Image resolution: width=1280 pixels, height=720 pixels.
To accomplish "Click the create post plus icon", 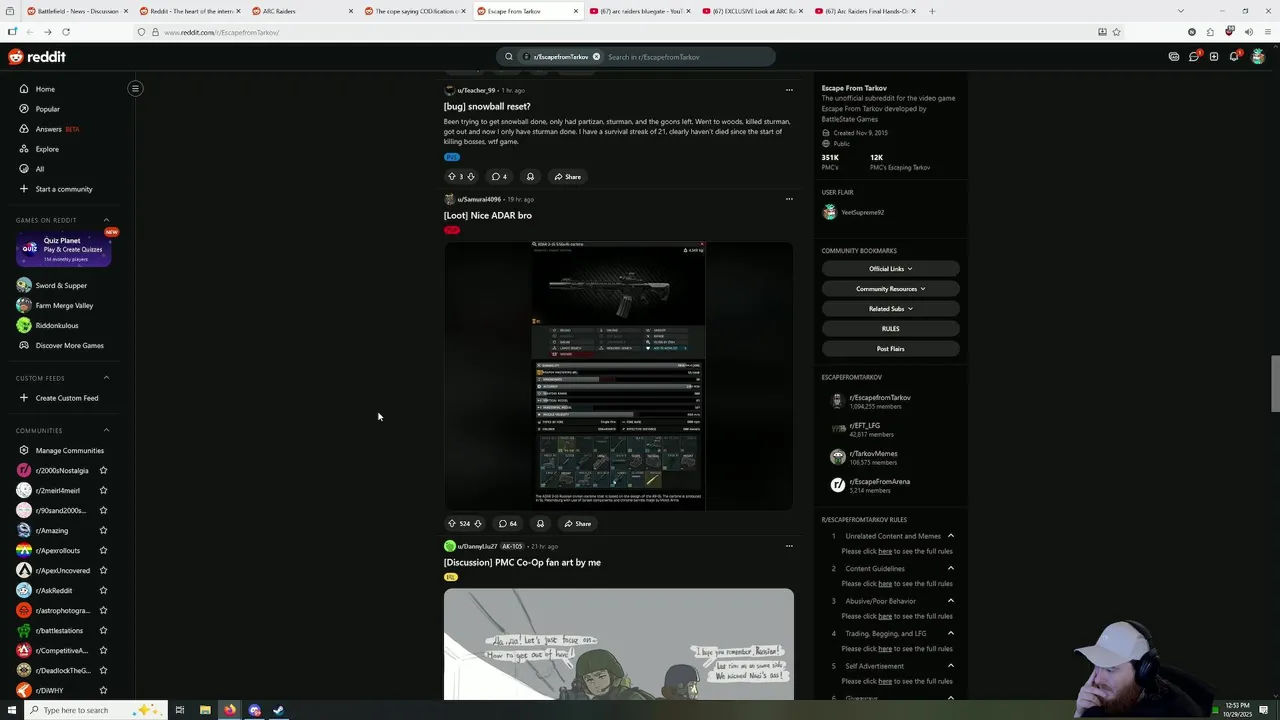I will (x=1214, y=57).
